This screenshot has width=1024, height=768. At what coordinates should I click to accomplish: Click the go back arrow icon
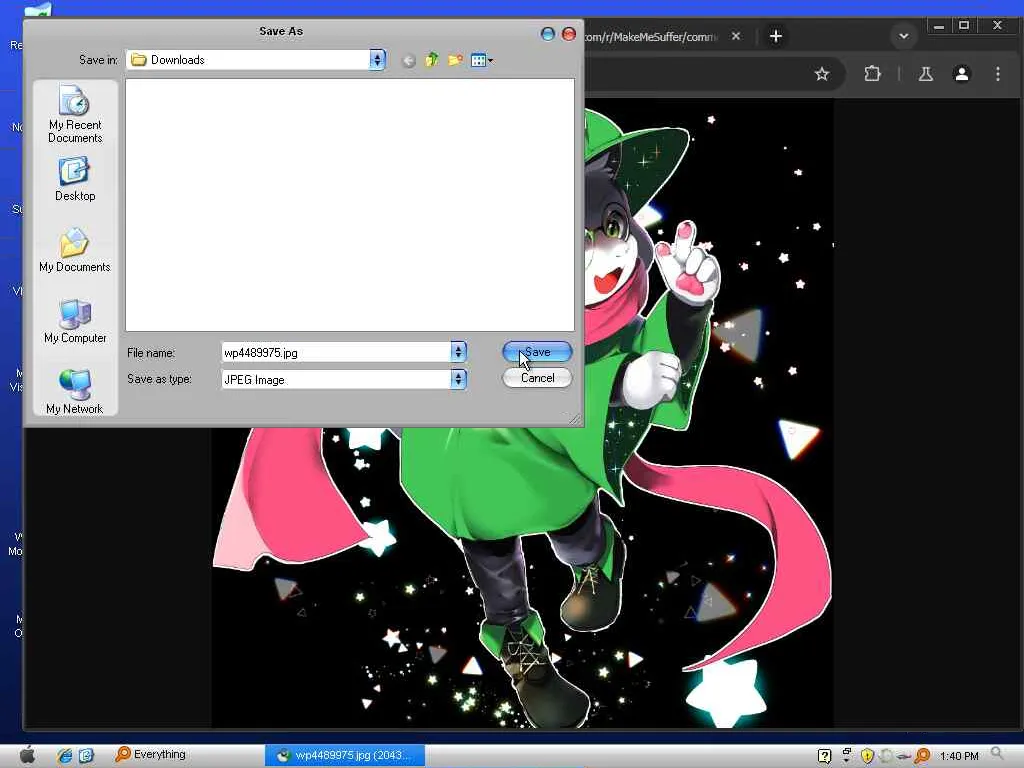coord(409,61)
